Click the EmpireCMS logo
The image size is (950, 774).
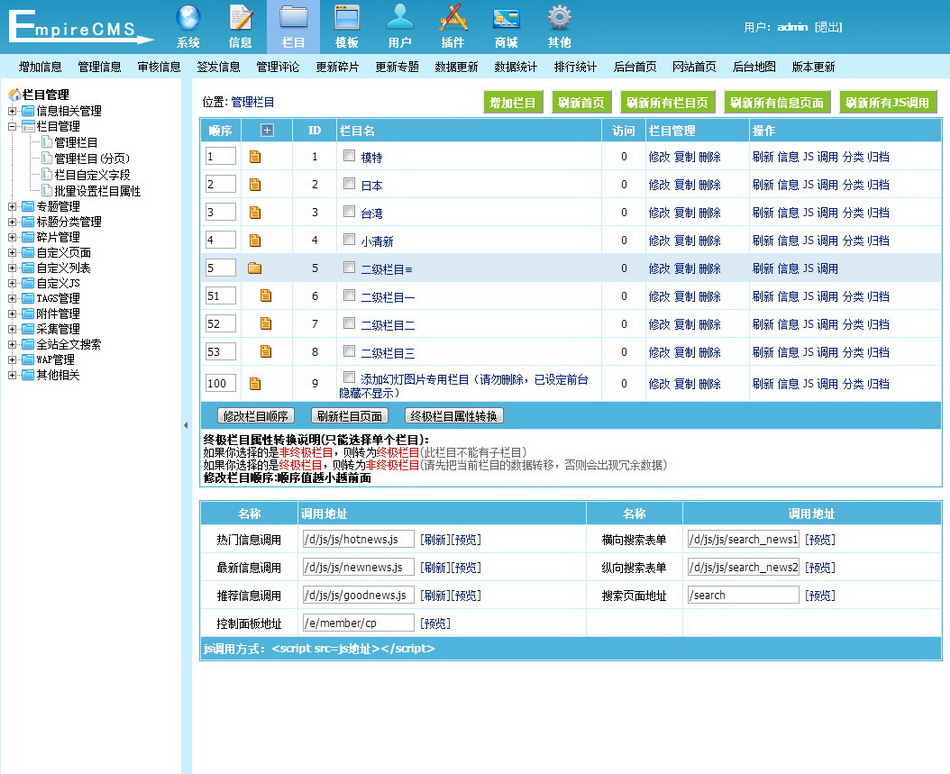[81, 27]
